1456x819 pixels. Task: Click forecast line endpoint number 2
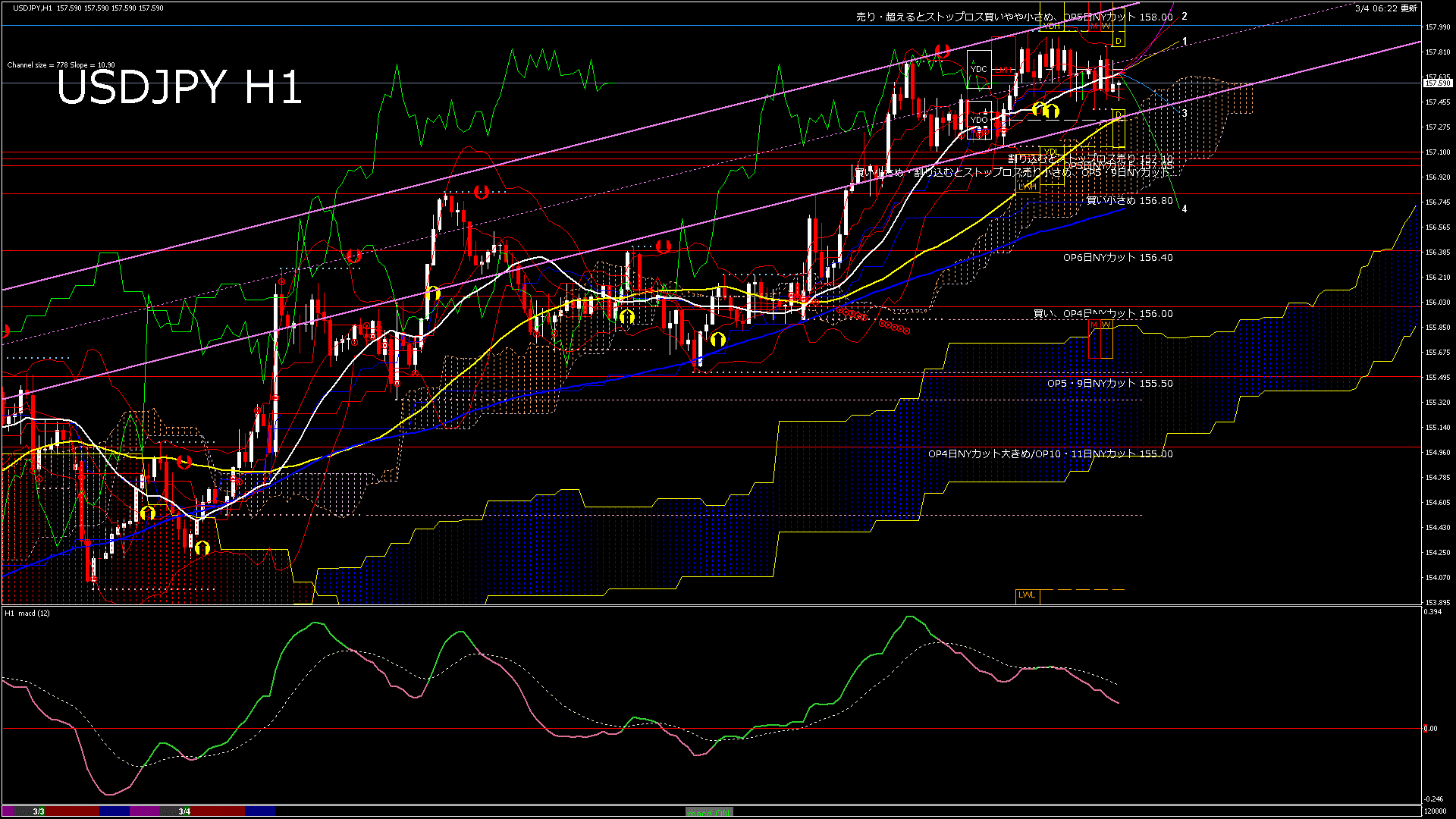pos(1185,16)
